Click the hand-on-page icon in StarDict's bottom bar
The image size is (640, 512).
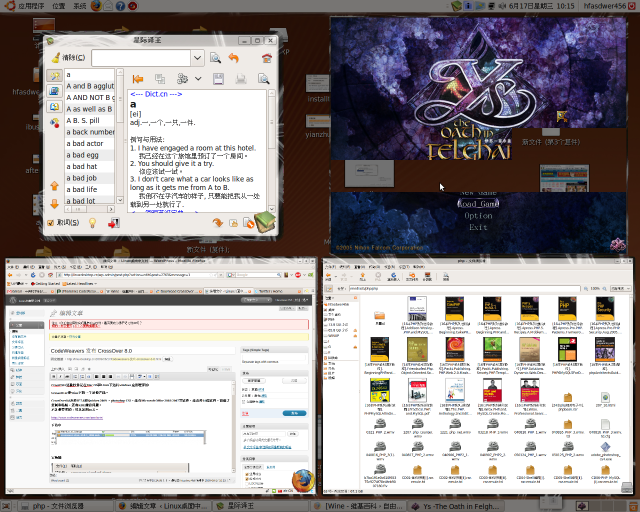(233, 223)
